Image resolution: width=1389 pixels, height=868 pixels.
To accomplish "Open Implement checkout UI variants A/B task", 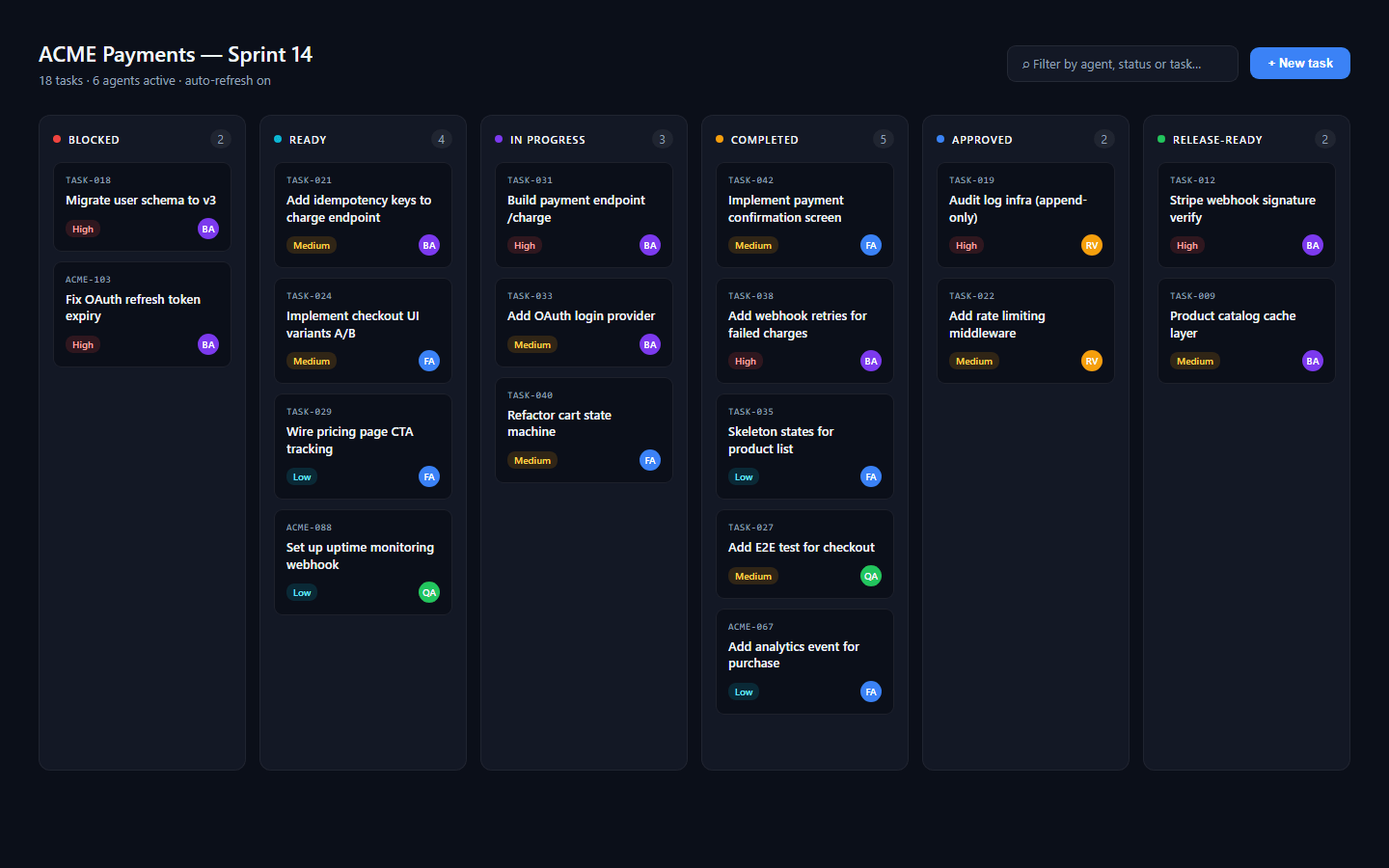I will [x=363, y=331].
